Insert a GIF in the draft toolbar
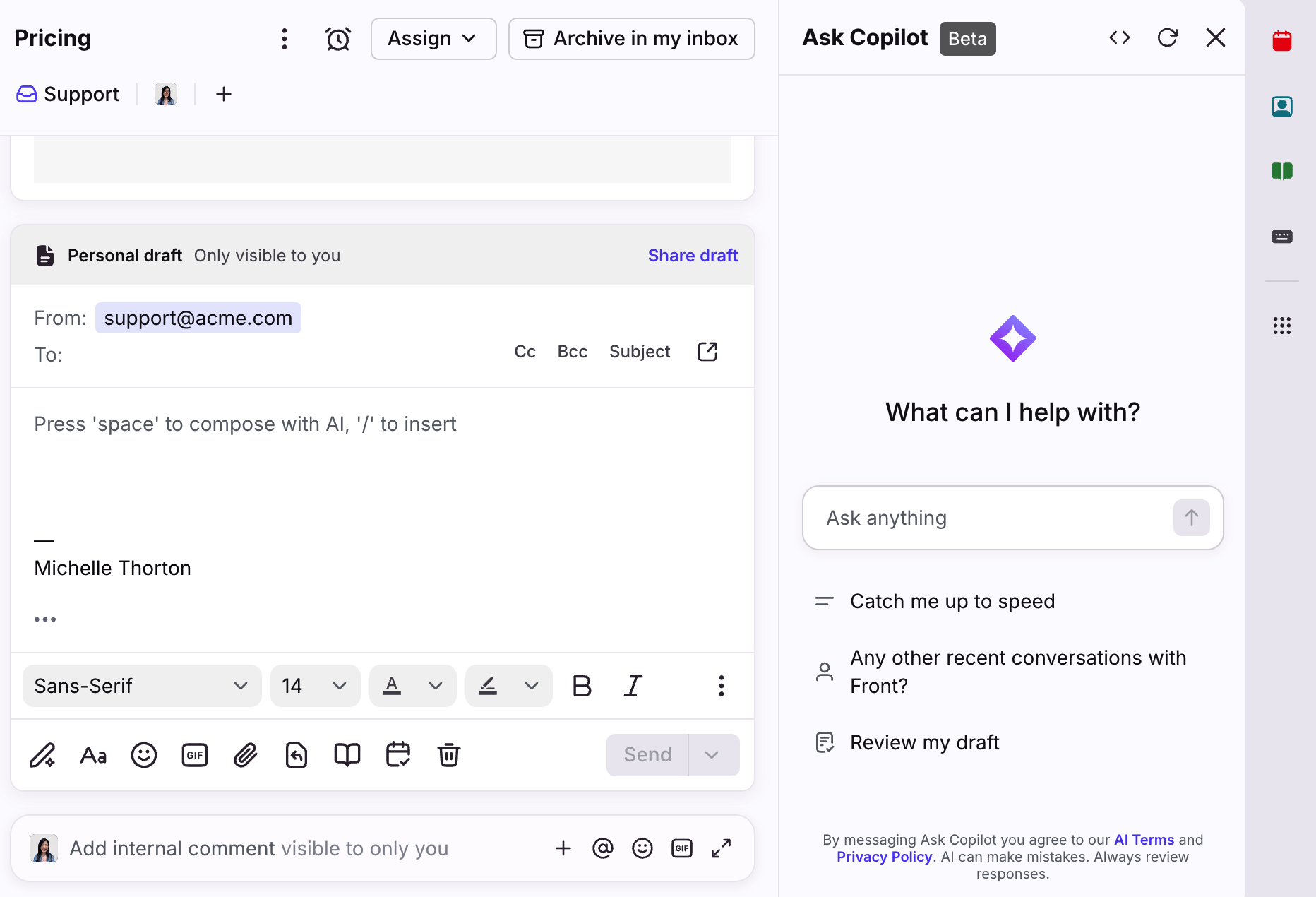 click(x=195, y=755)
